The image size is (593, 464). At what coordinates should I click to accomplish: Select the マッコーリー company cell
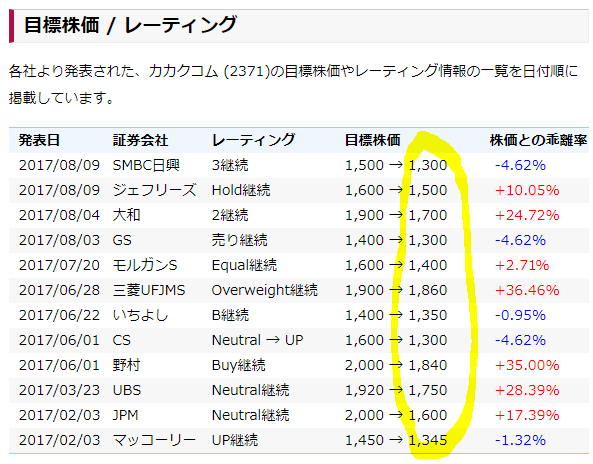click(154, 440)
